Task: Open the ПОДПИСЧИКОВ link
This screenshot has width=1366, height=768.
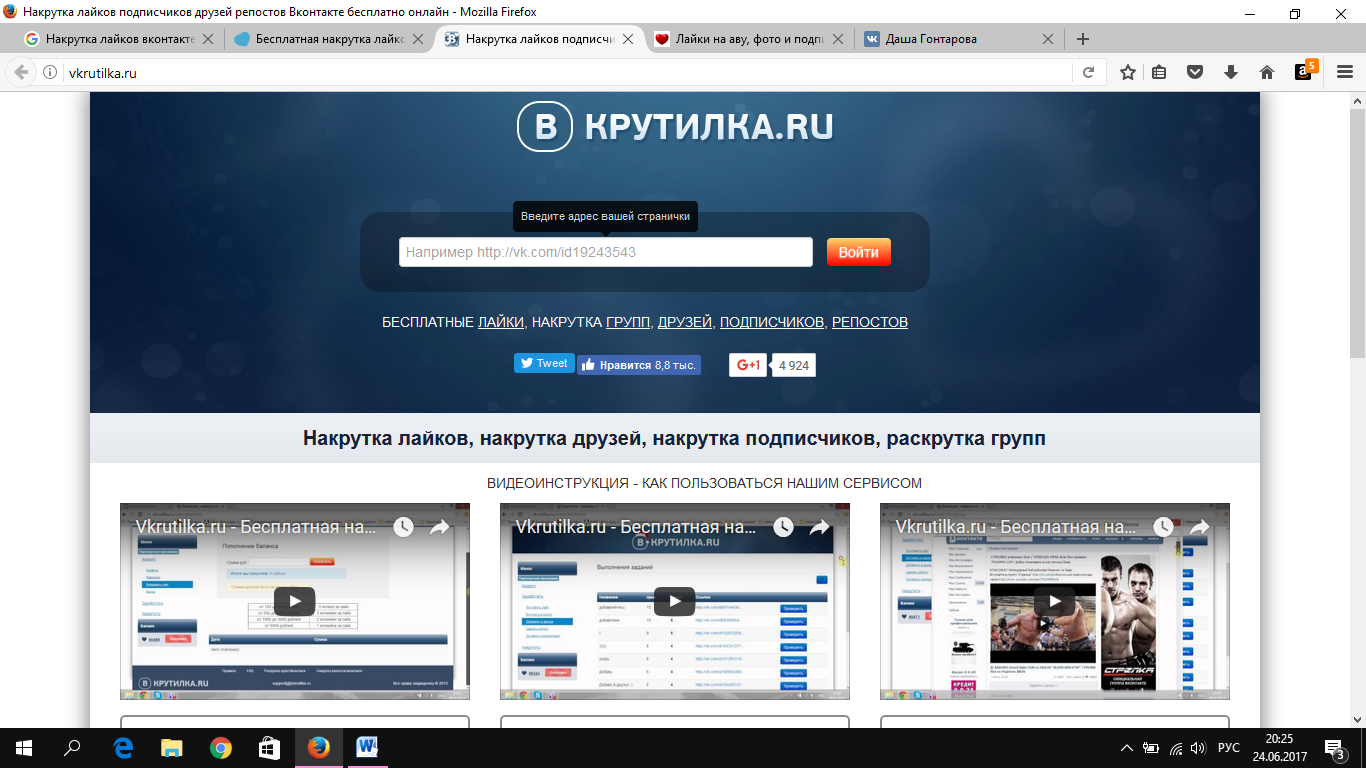Action: coord(772,322)
